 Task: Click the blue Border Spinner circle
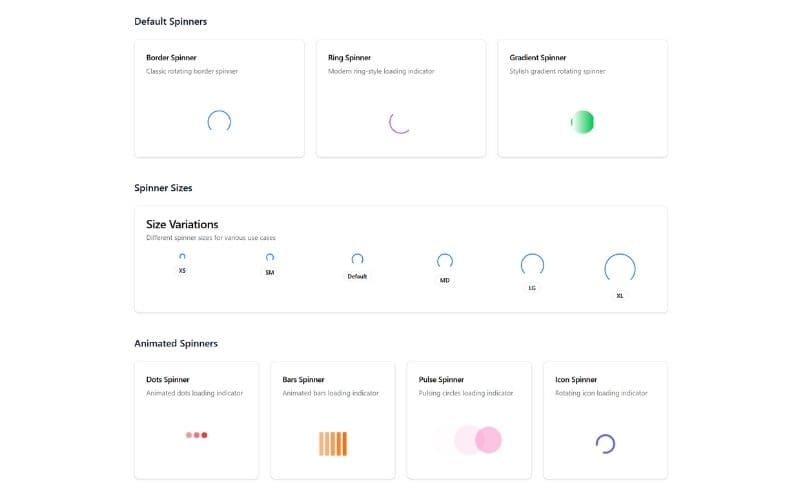[219, 122]
